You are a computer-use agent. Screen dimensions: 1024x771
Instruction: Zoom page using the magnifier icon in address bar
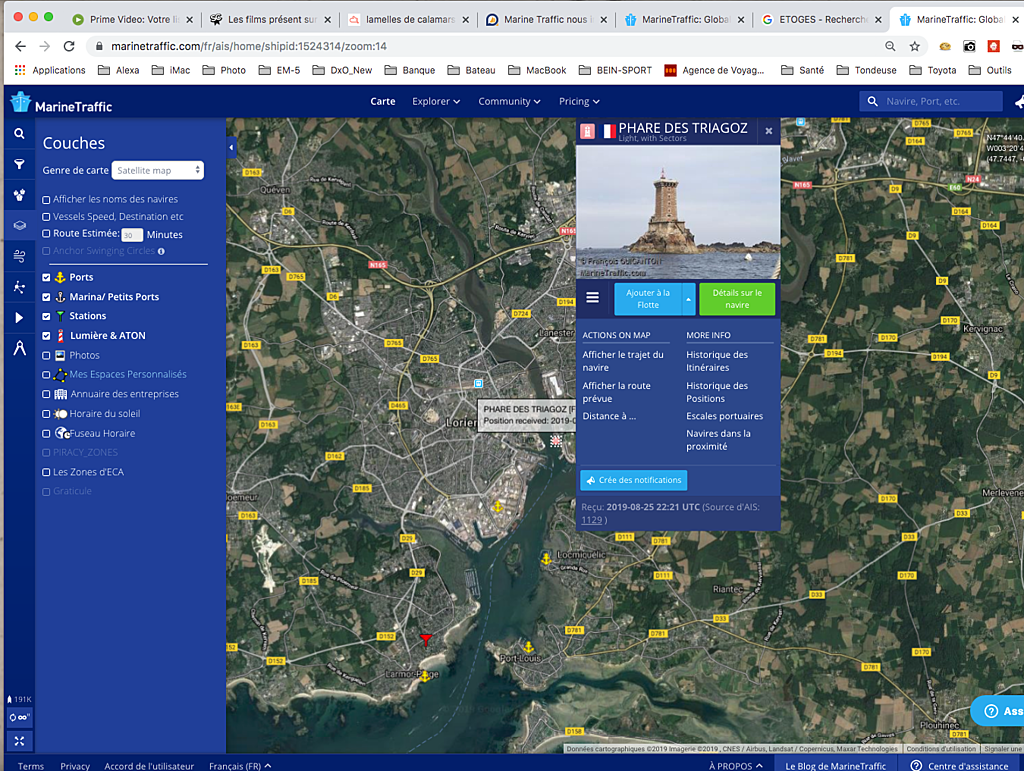point(890,46)
